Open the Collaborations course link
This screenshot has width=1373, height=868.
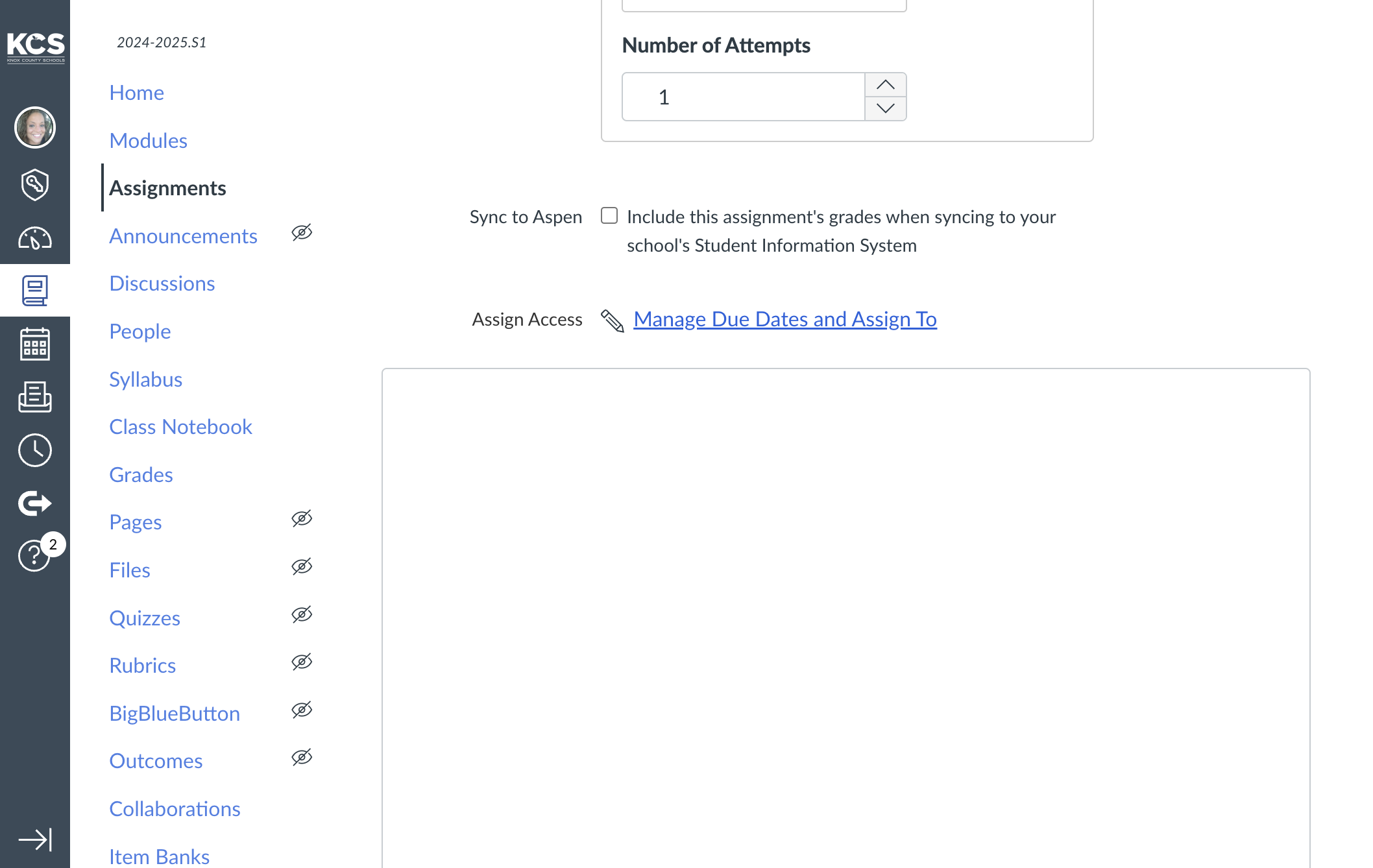(x=175, y=809)
